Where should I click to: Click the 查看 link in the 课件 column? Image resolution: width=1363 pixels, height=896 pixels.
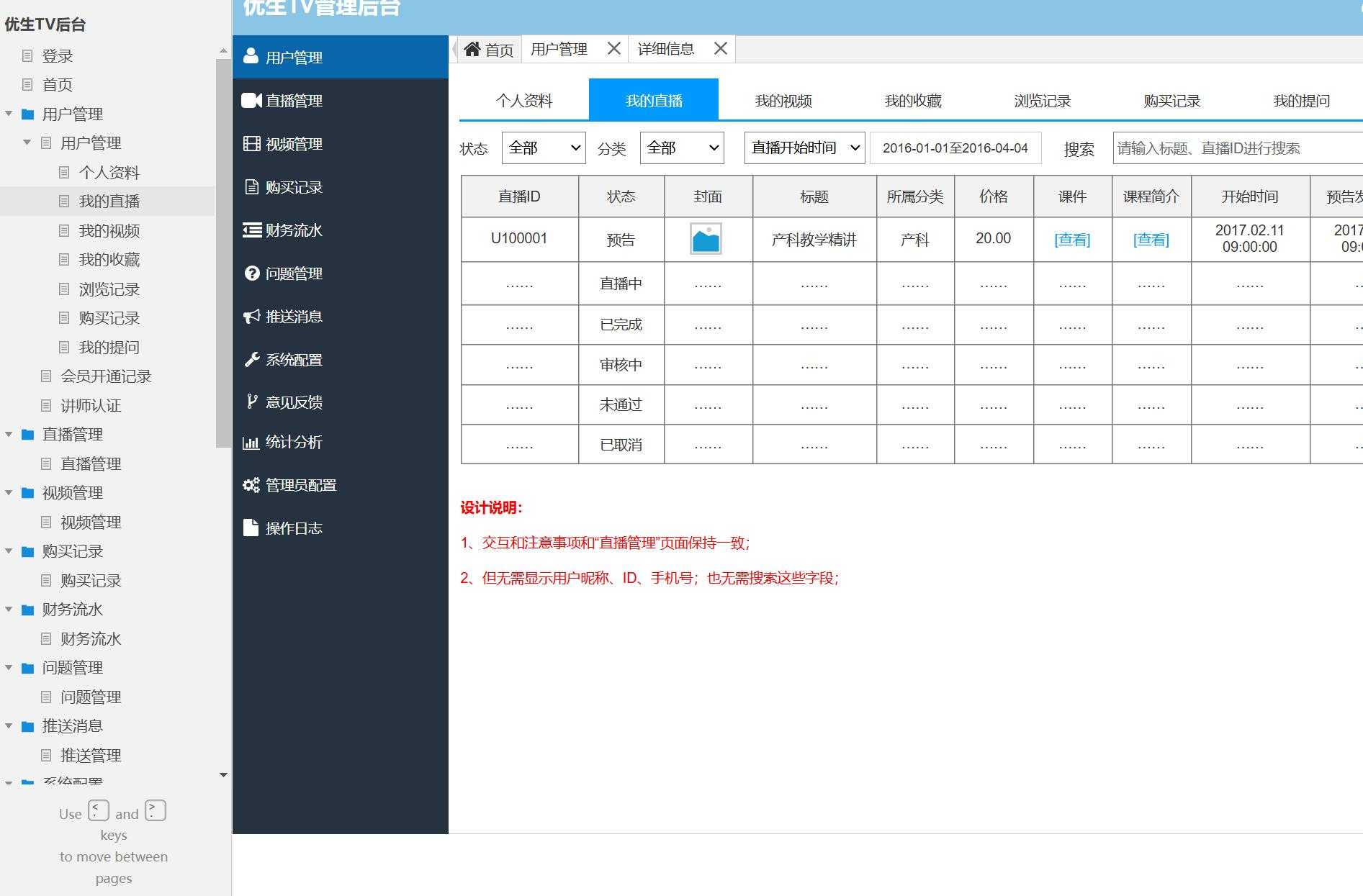[x=1072, y=240]
